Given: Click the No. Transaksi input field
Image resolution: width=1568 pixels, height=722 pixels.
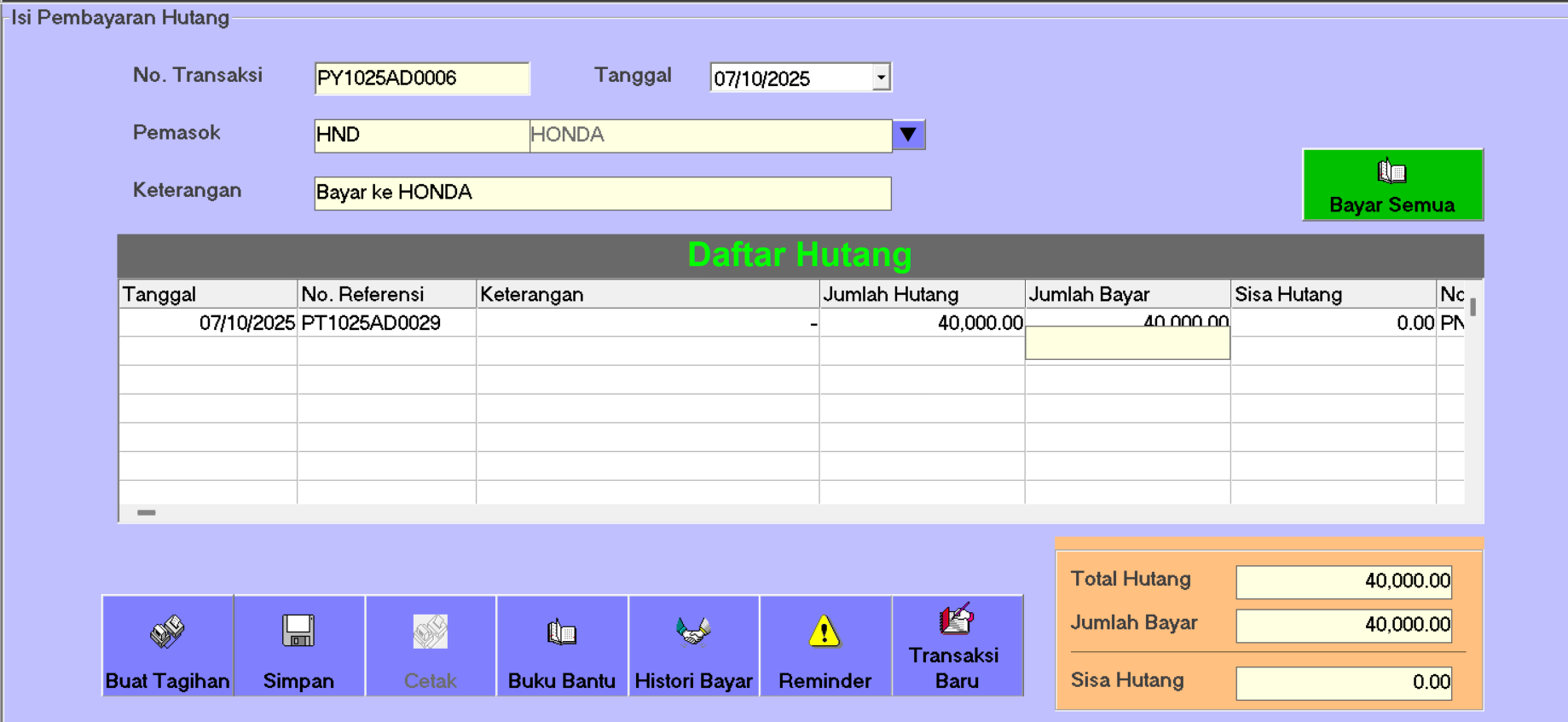Looking at the screenshot, I should pos(421,78).
